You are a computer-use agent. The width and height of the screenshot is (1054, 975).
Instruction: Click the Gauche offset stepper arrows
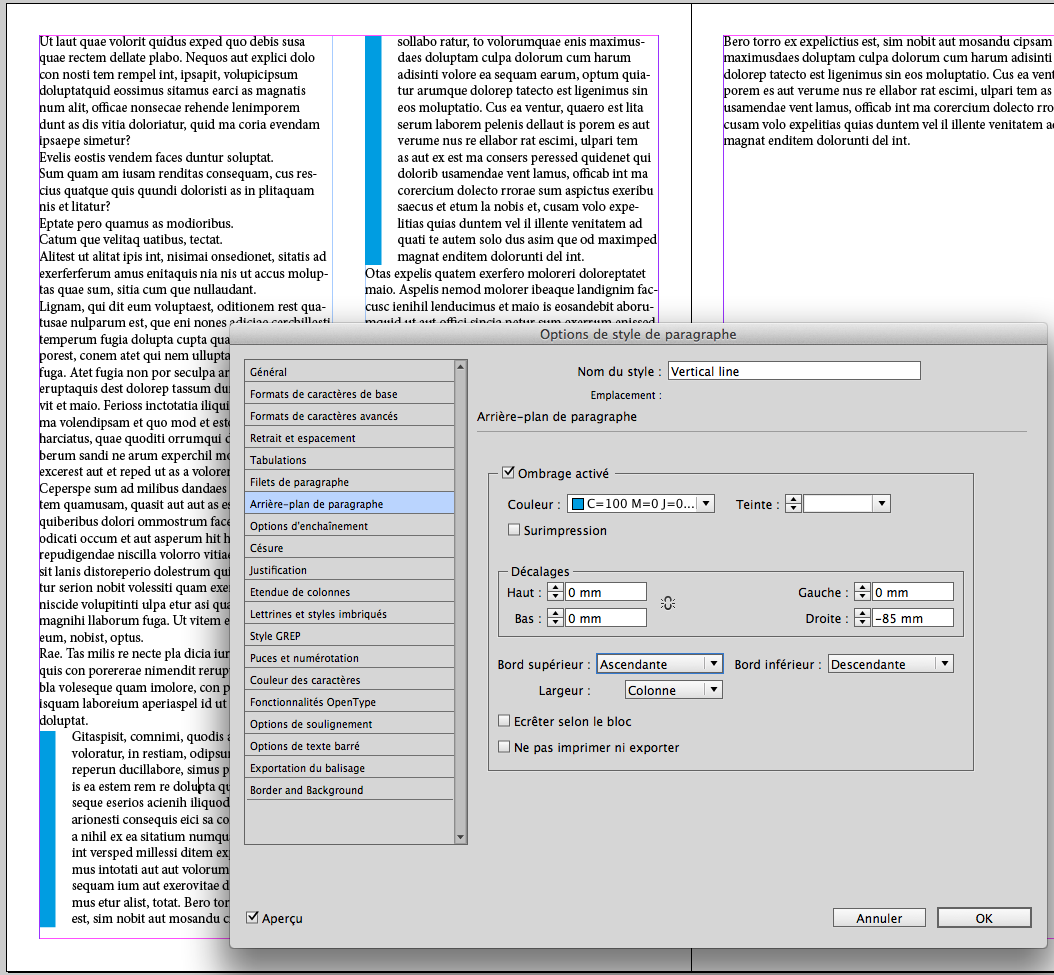coord(862,592)
